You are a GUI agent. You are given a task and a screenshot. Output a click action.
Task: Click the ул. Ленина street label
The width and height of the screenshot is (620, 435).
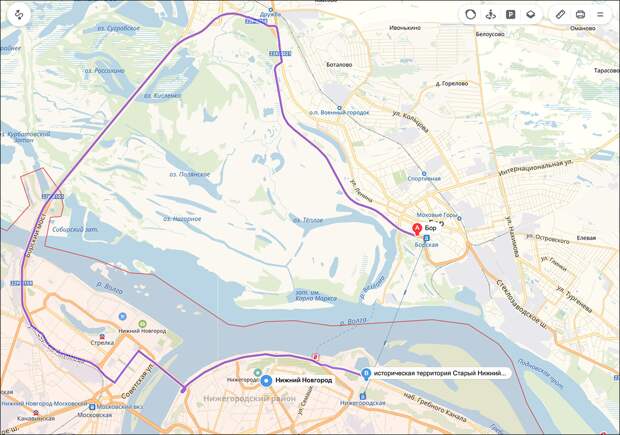click(x=361, y=191)
